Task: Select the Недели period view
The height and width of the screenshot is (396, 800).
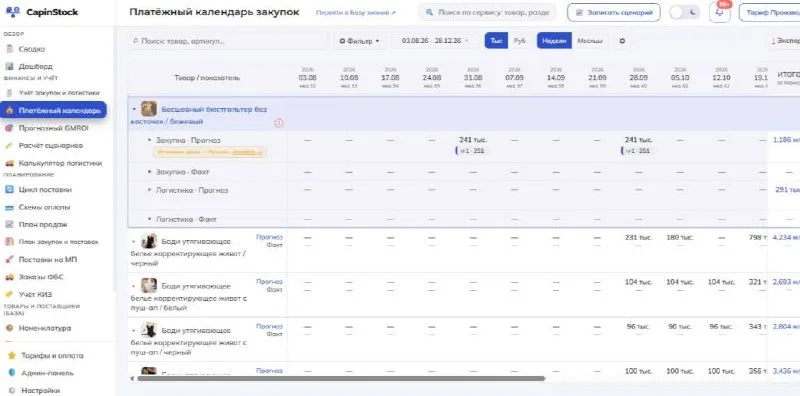Action: click(554, 41)
